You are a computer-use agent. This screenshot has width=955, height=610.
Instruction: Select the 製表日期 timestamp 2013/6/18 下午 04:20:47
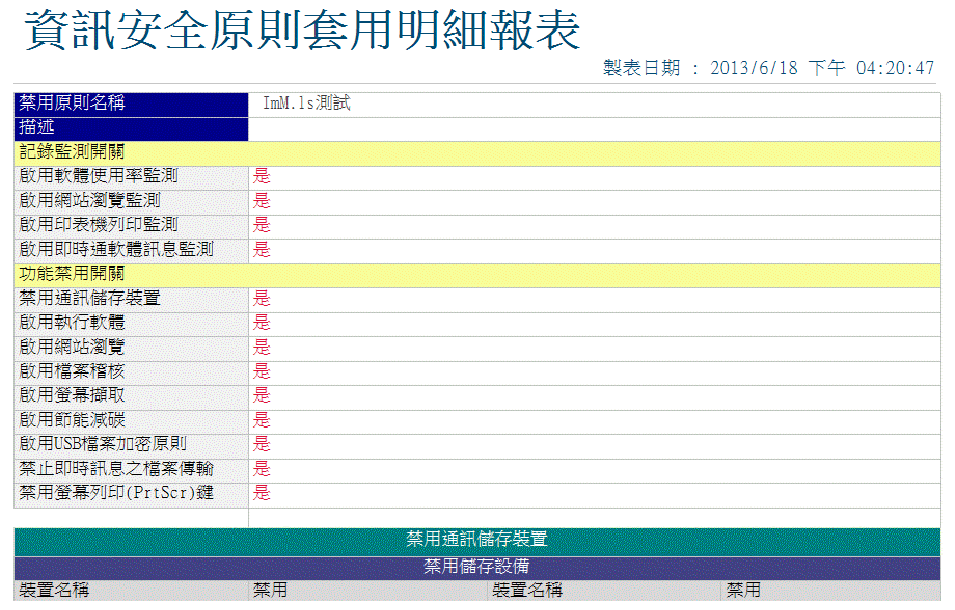[x=822, y=68]
